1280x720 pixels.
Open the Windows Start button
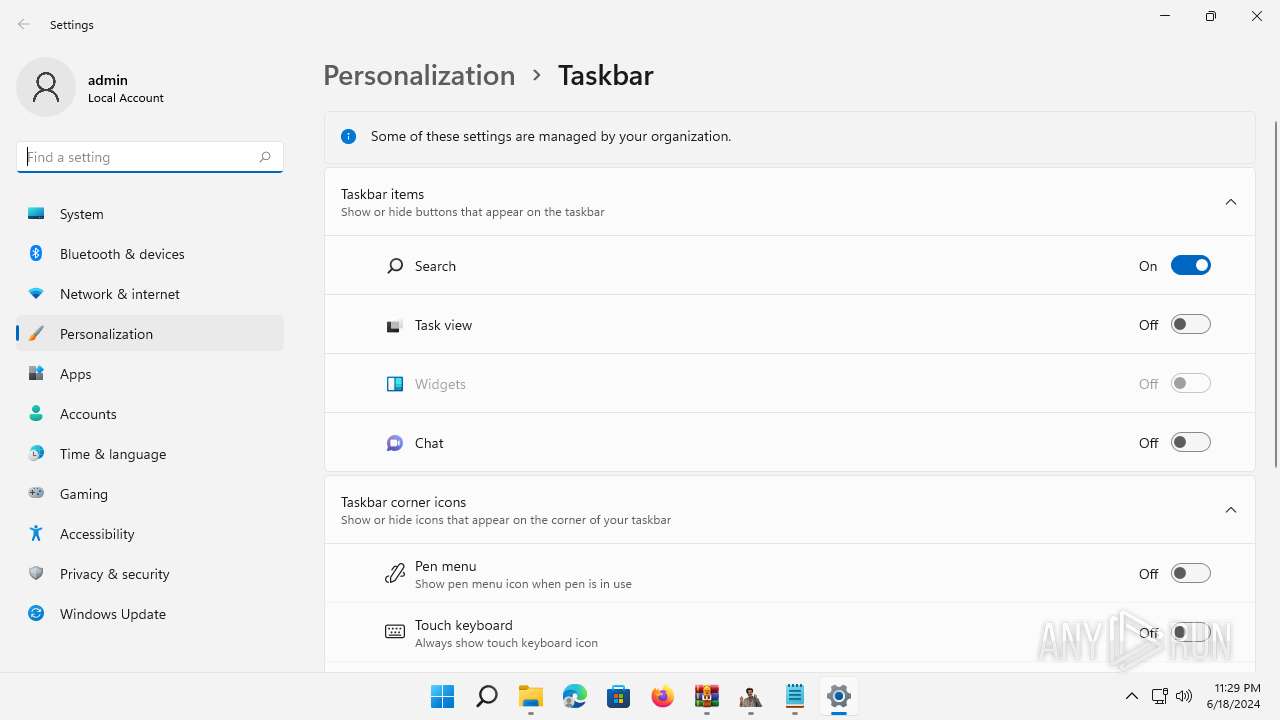coord(443,696)
